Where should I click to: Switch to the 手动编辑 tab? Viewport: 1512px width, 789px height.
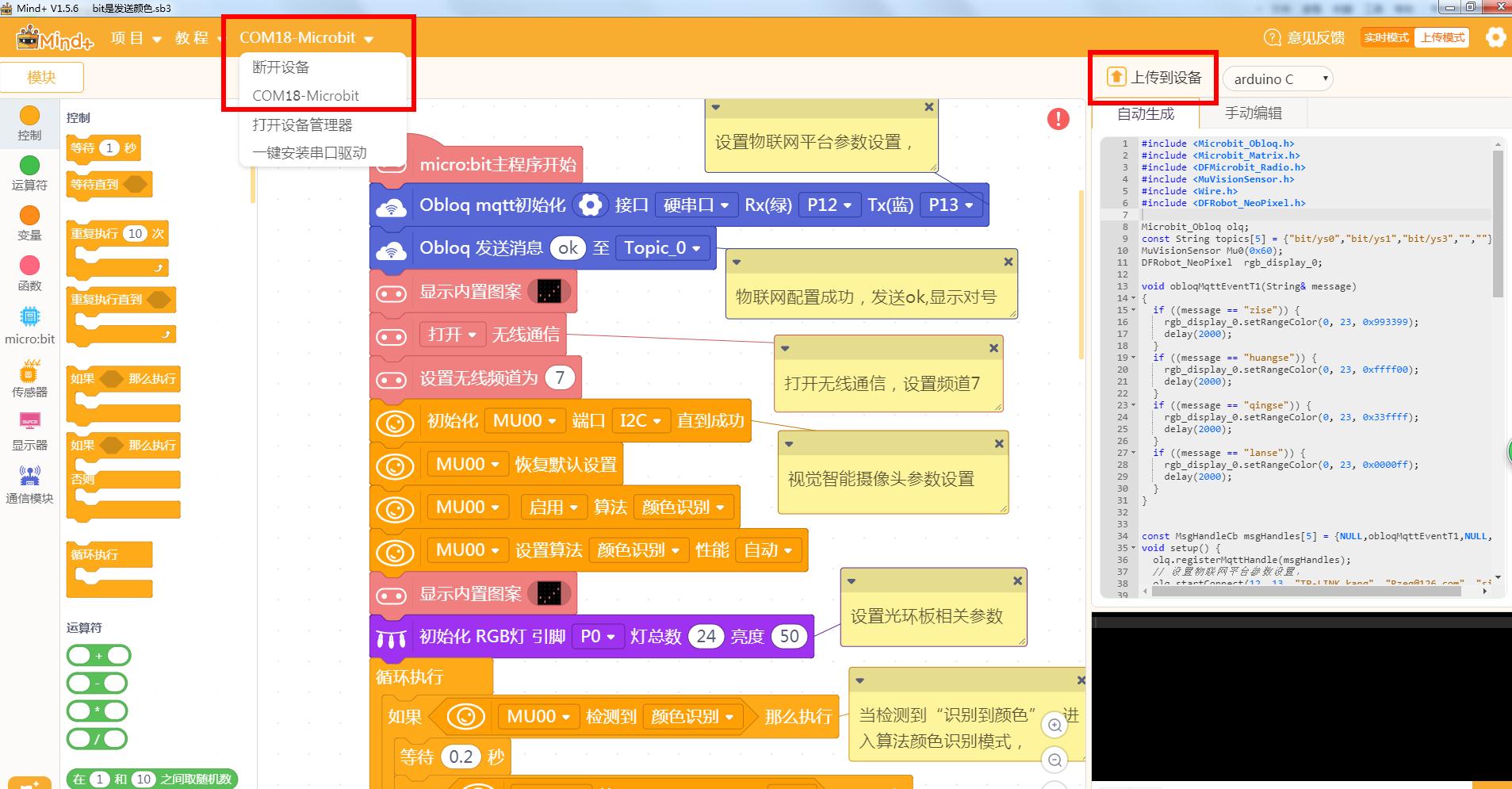pyautogui.click(x=1253, y=113)
